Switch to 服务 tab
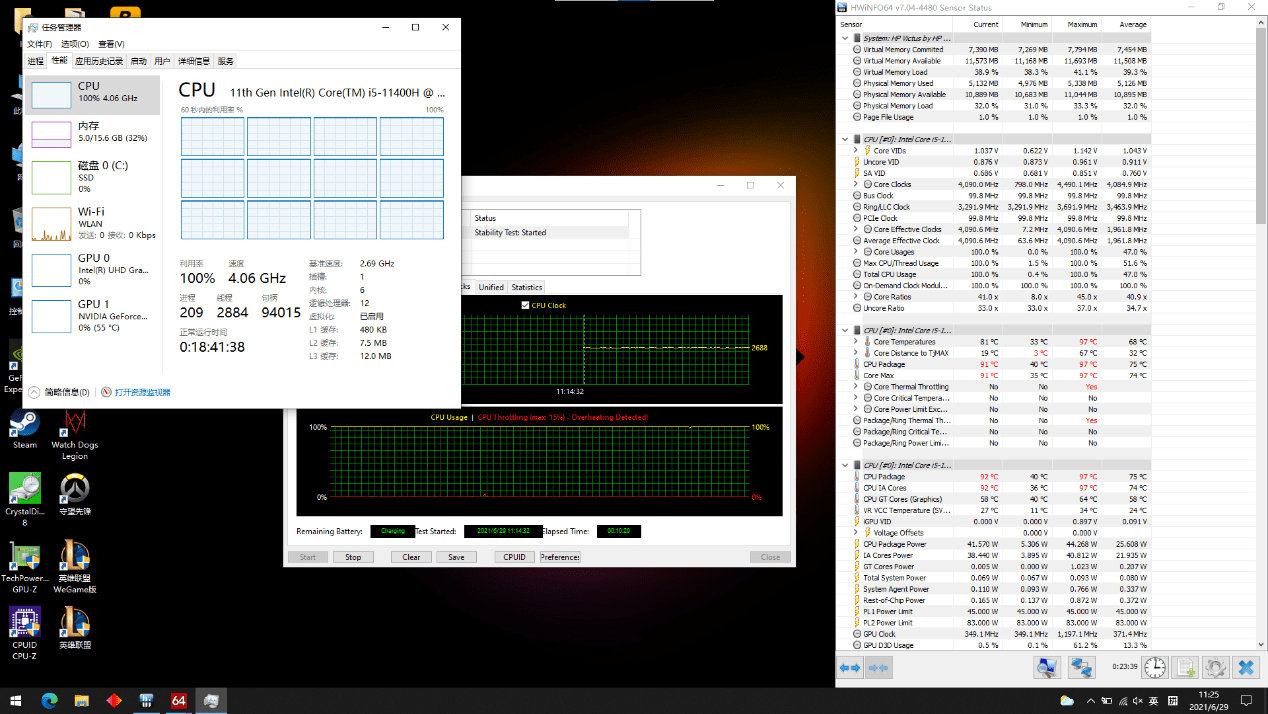The image size is (1268, 714). (226, 61)
